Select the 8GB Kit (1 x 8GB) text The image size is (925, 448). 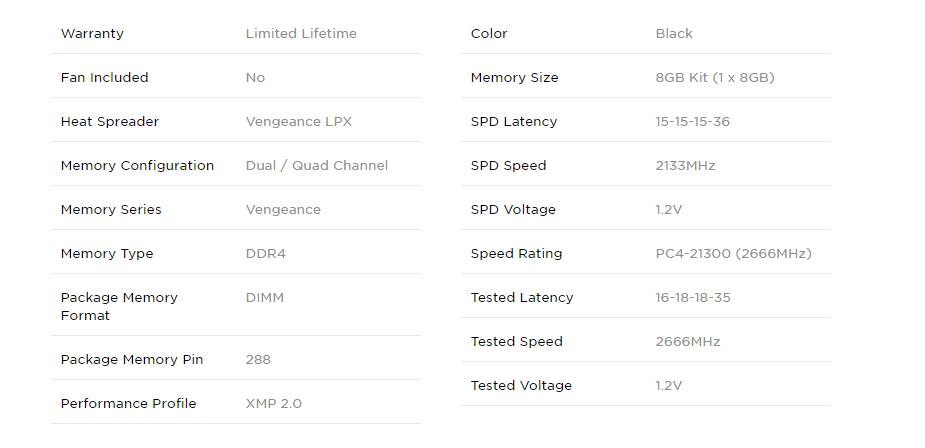(715, 78)
